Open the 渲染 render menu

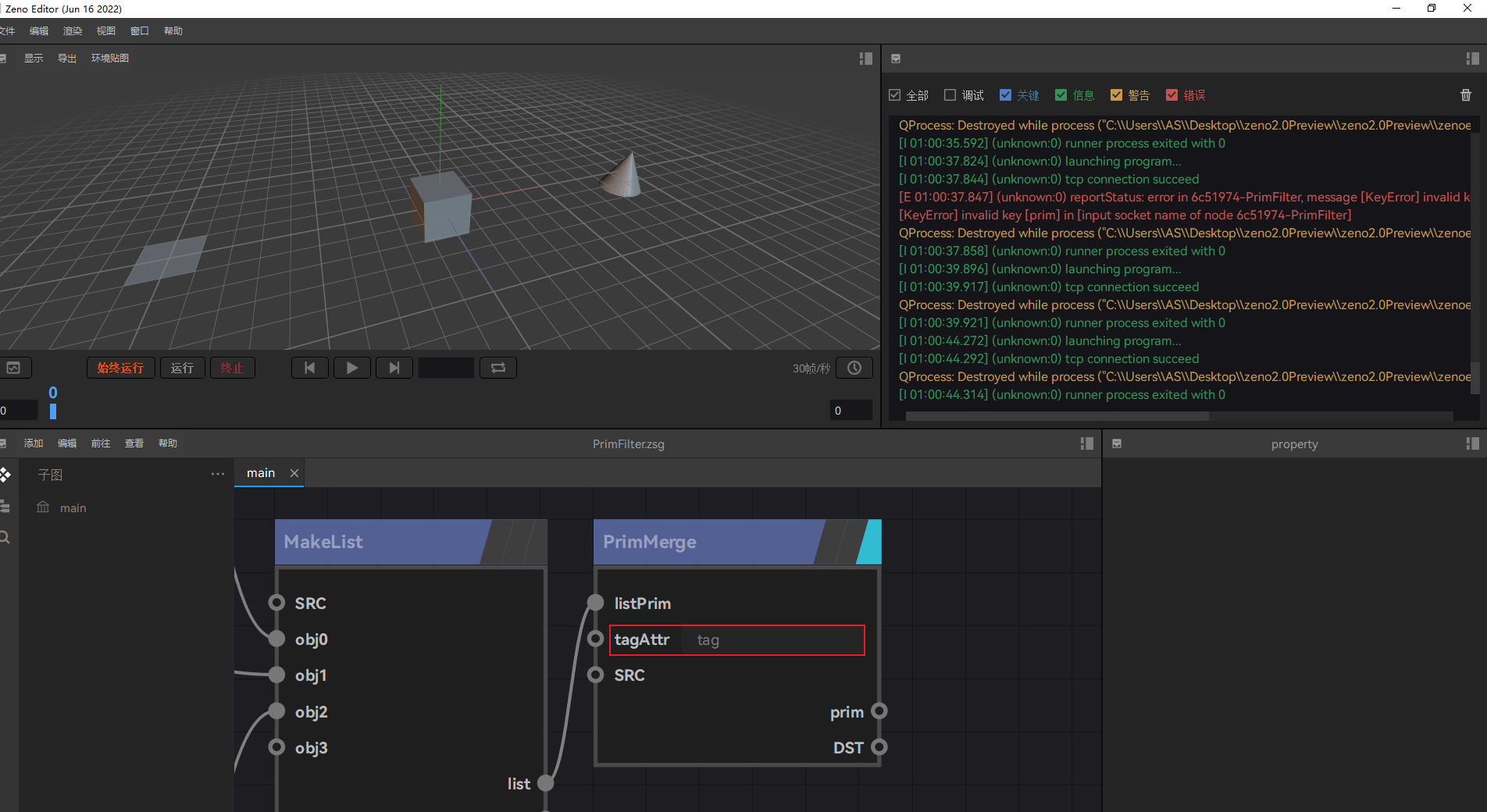click(x=73, y=31)
